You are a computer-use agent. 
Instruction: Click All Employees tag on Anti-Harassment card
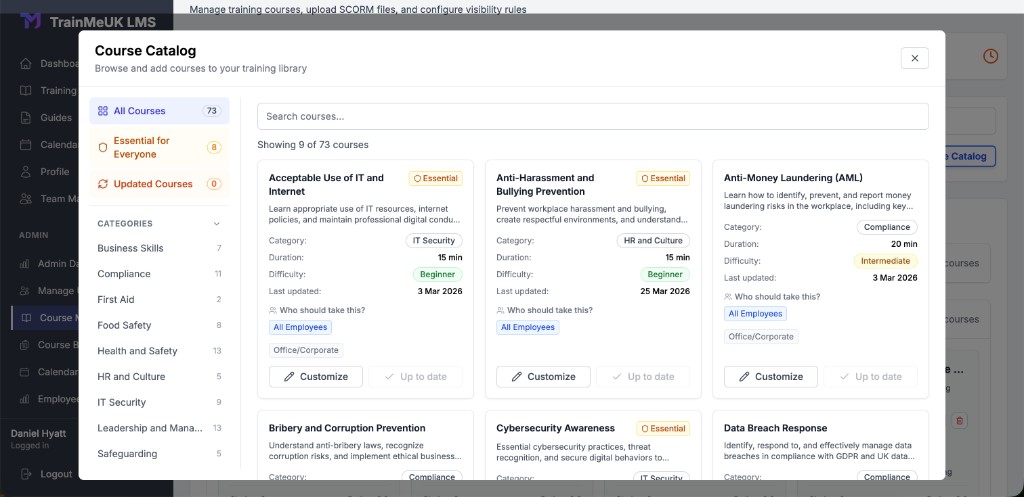tap(528, 327)
